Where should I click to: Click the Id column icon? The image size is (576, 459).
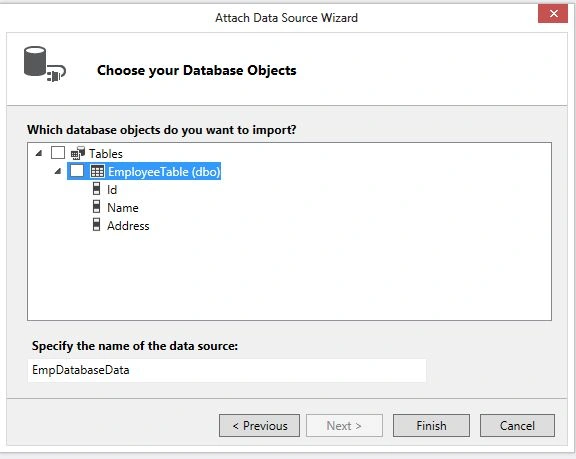(x=96, y=189)
